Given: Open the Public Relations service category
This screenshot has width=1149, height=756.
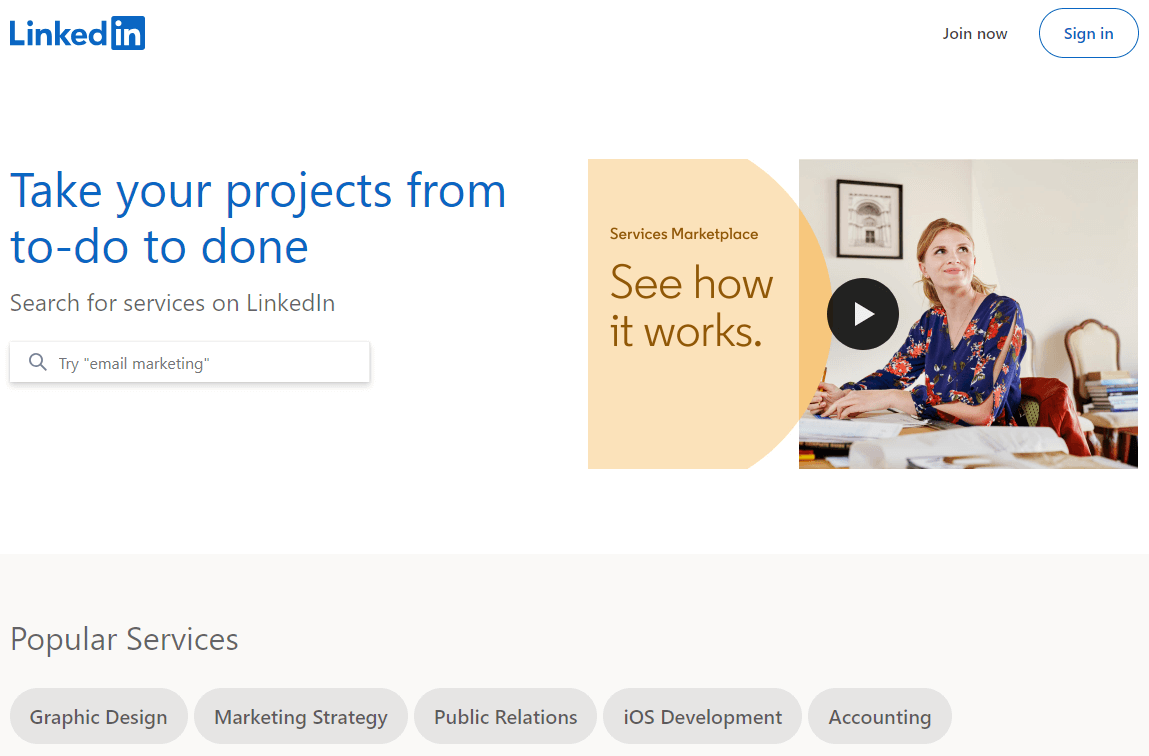Looking at the screenshot, I should click(505, 717).
